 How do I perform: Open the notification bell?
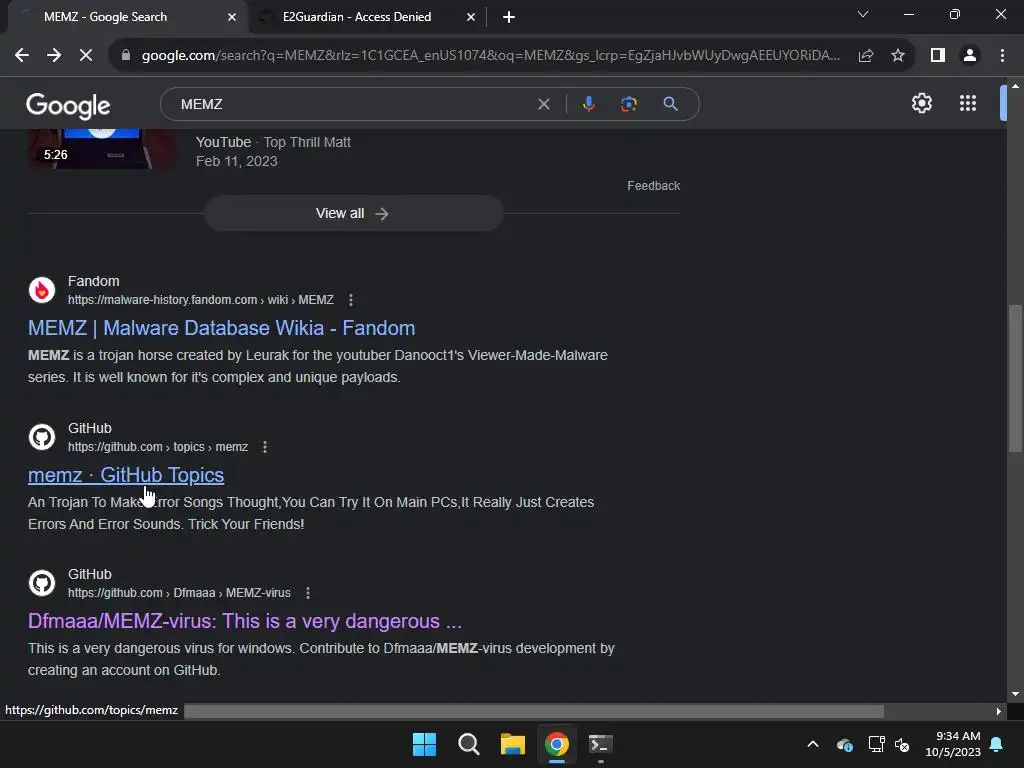pos(997,744)
